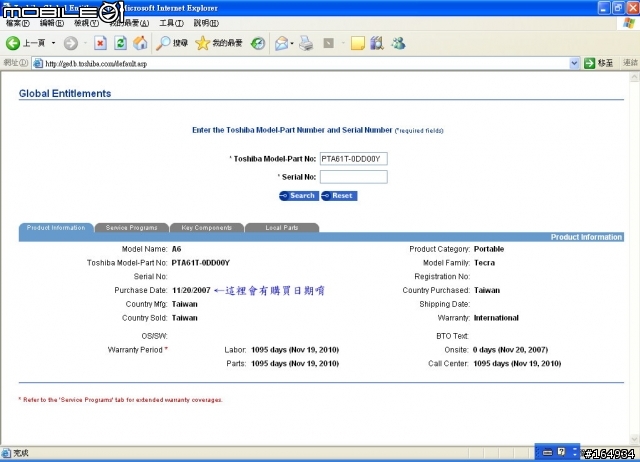The image size is (640, 462).
Task: Switch to the Local Parts tab
Action: pos(282,228)
